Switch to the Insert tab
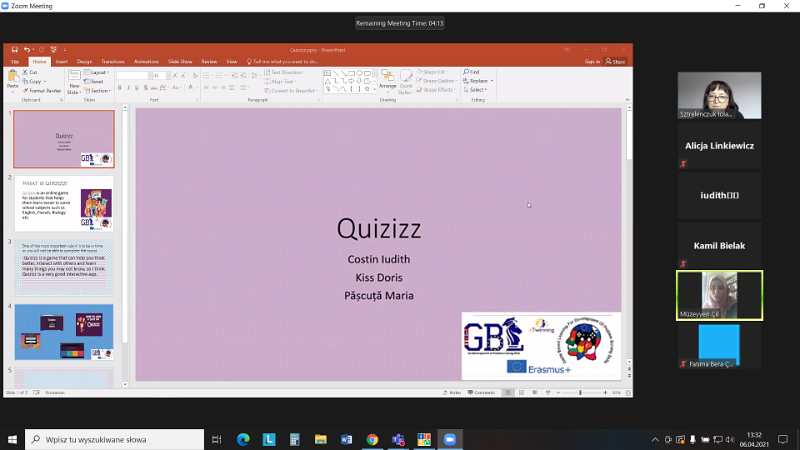Viewport: 800px width, 450px height. click(x=62, y=62)
